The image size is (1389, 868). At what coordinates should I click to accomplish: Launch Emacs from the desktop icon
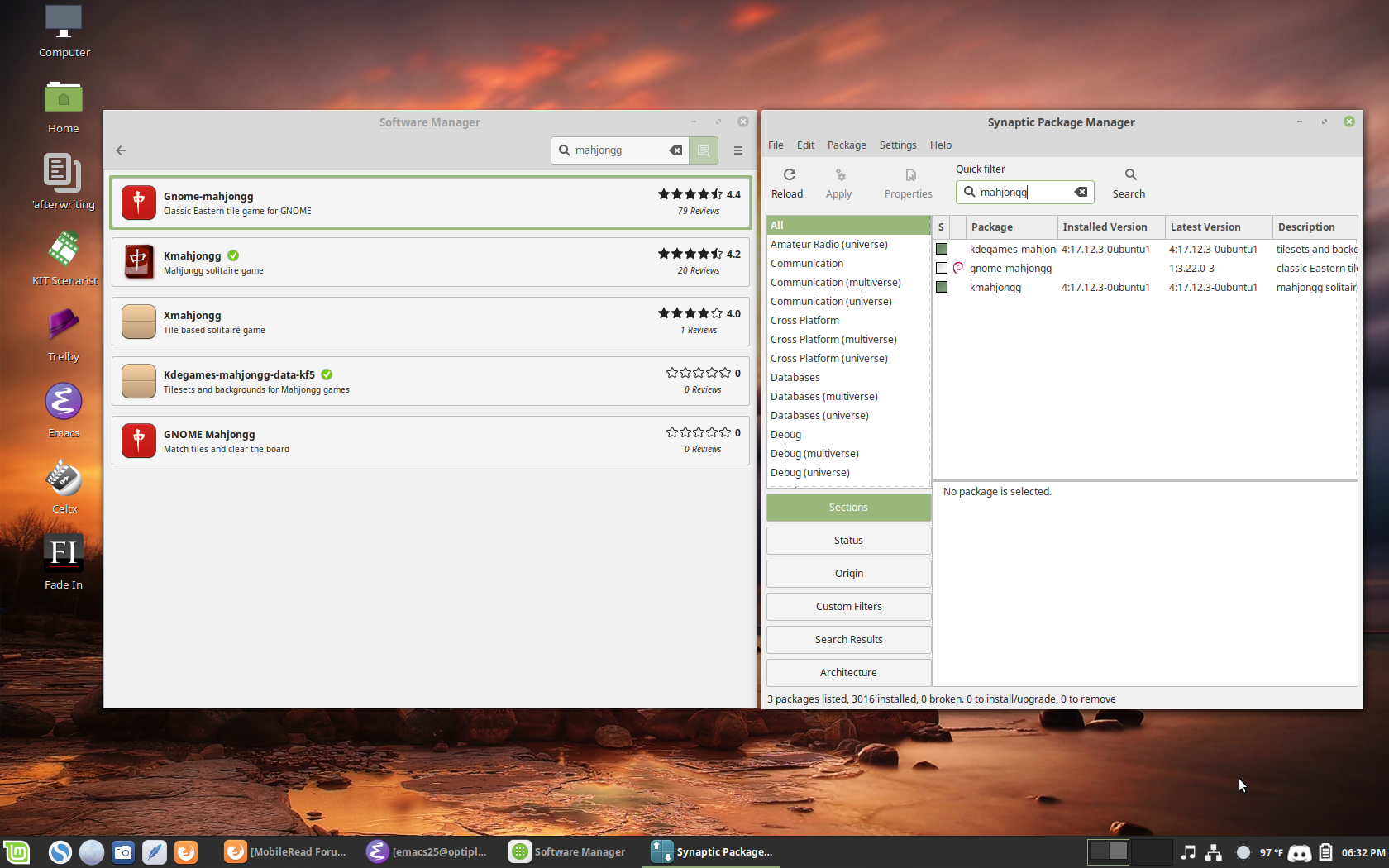[x=64, y=411]
